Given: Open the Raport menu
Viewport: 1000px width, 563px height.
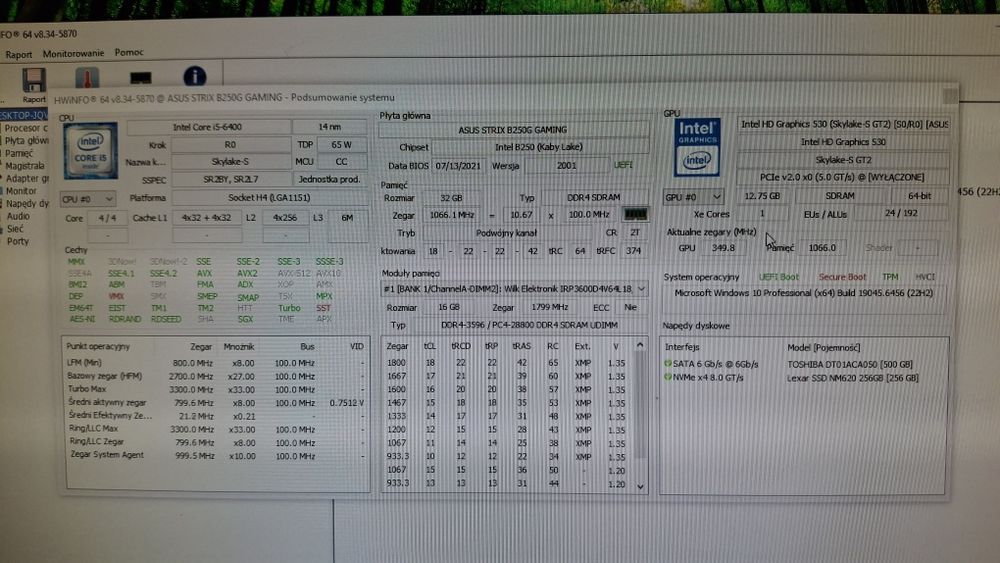Looking at the screenshot, I should [x=18, y=54].
